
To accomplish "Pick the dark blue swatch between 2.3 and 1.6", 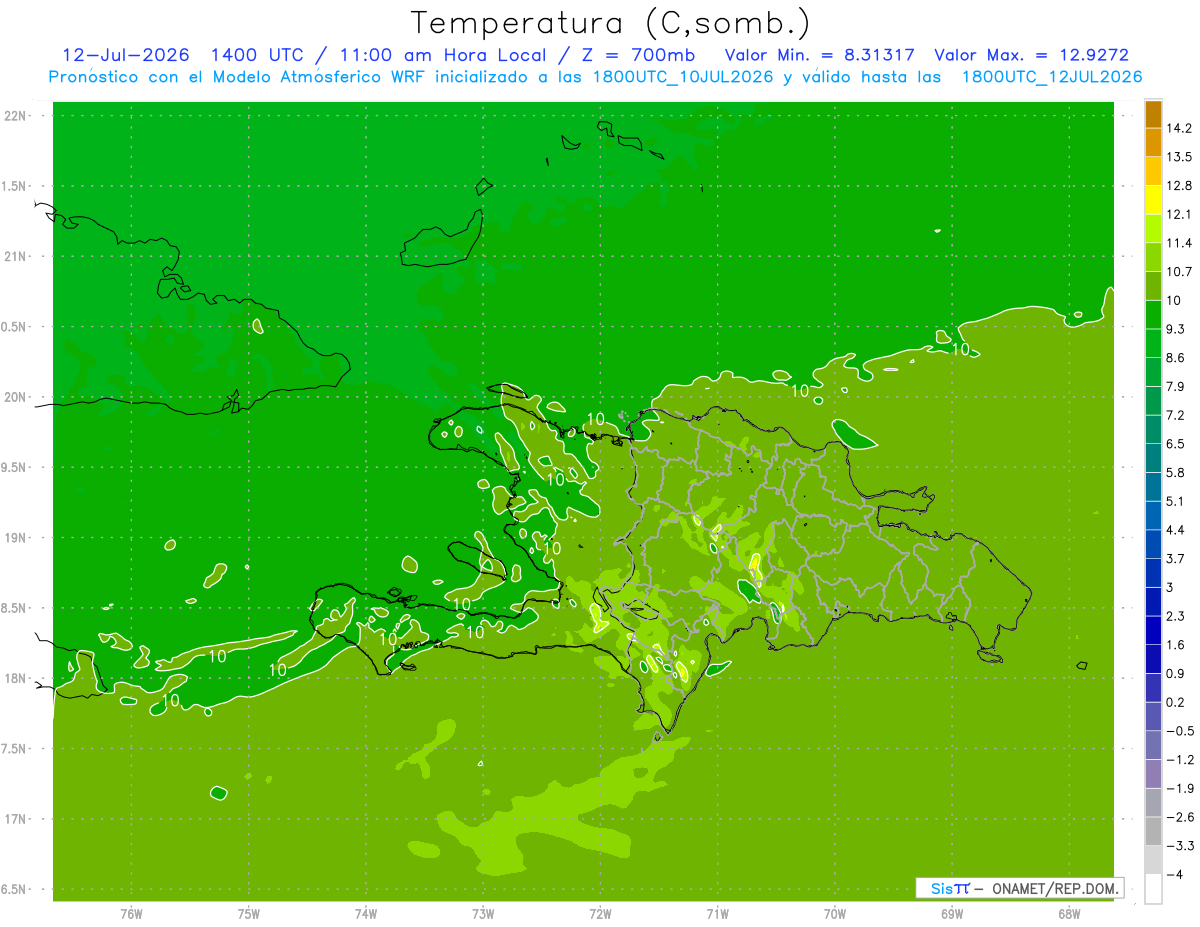I will [1153, 630].
